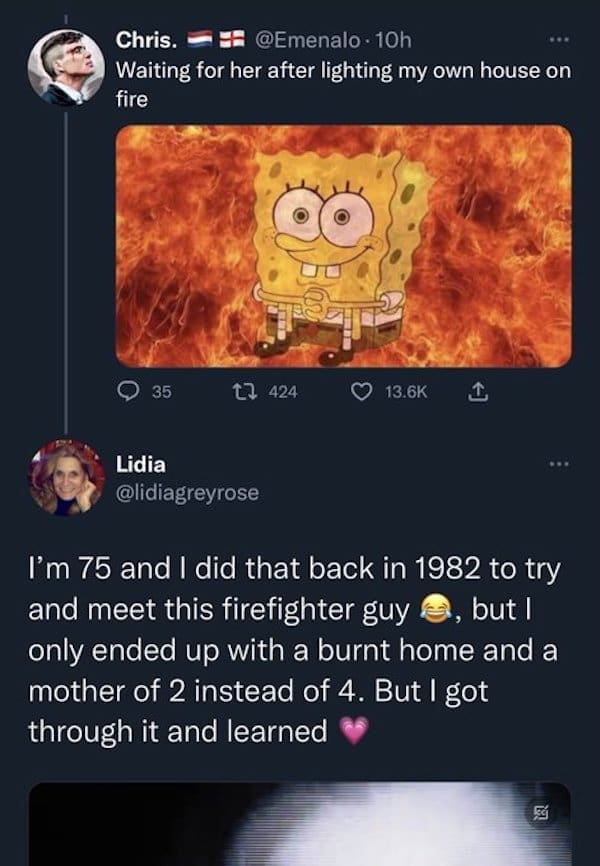The image size is (600, 866).
Task: Enlarge the SpongeBob in flames image
Action: pos(344,246)
